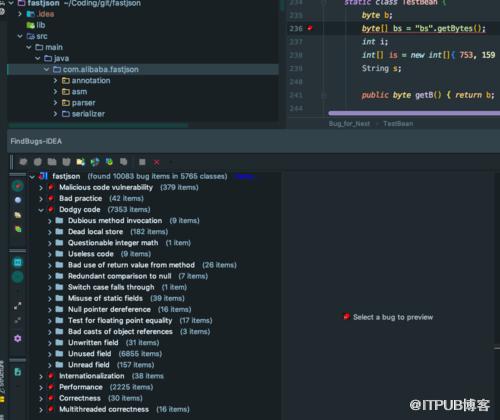
Task: Select Internationalization category row
Action: point(111,376)
